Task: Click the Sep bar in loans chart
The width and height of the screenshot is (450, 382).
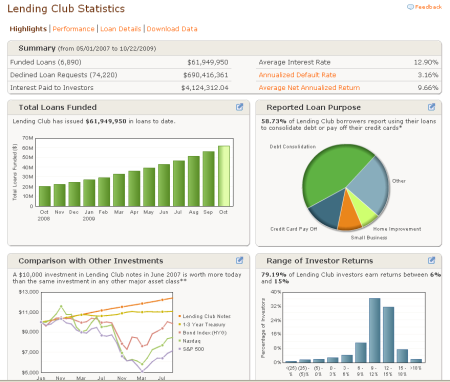Action: (x=209, y=179)
